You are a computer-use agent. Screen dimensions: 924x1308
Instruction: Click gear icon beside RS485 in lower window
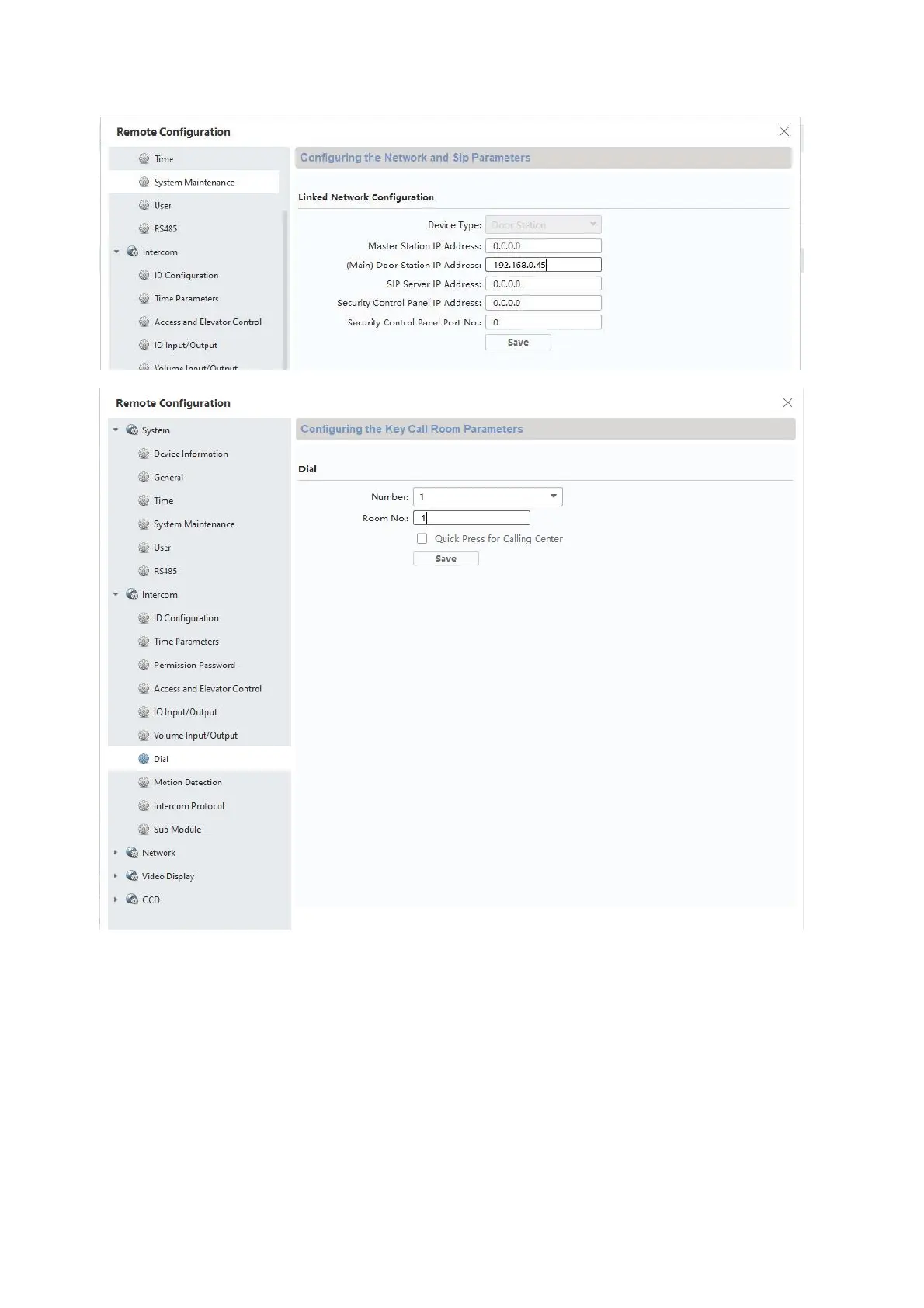(143, 571)
